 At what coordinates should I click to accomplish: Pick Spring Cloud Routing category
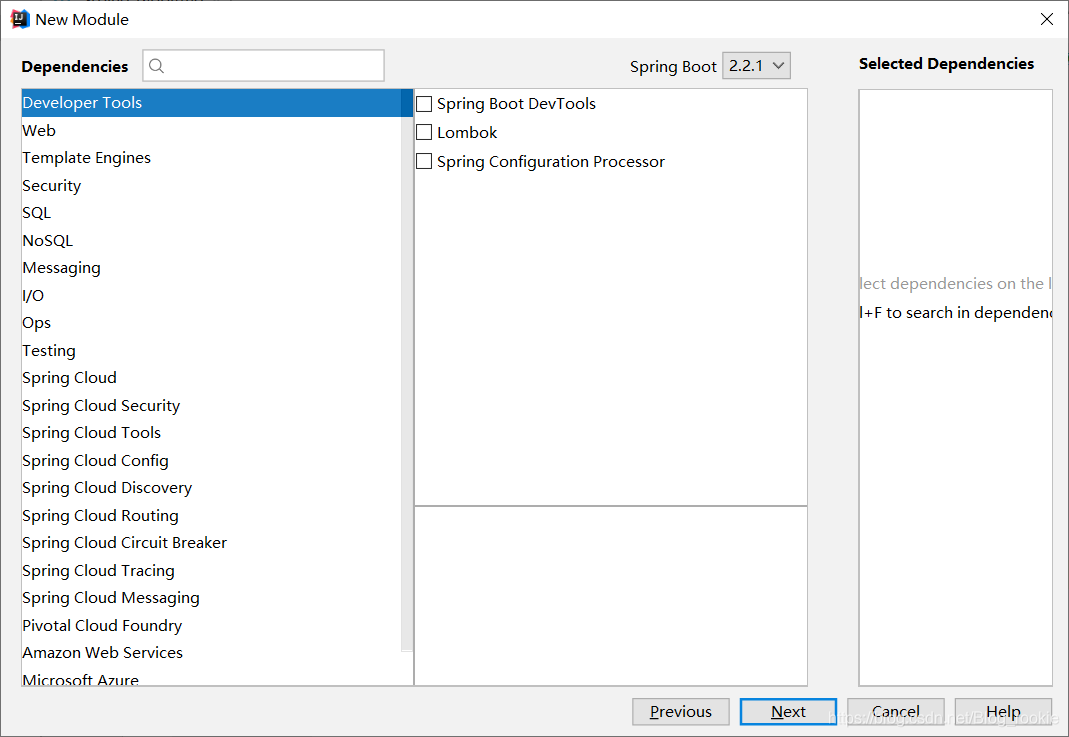coord(212,515)
